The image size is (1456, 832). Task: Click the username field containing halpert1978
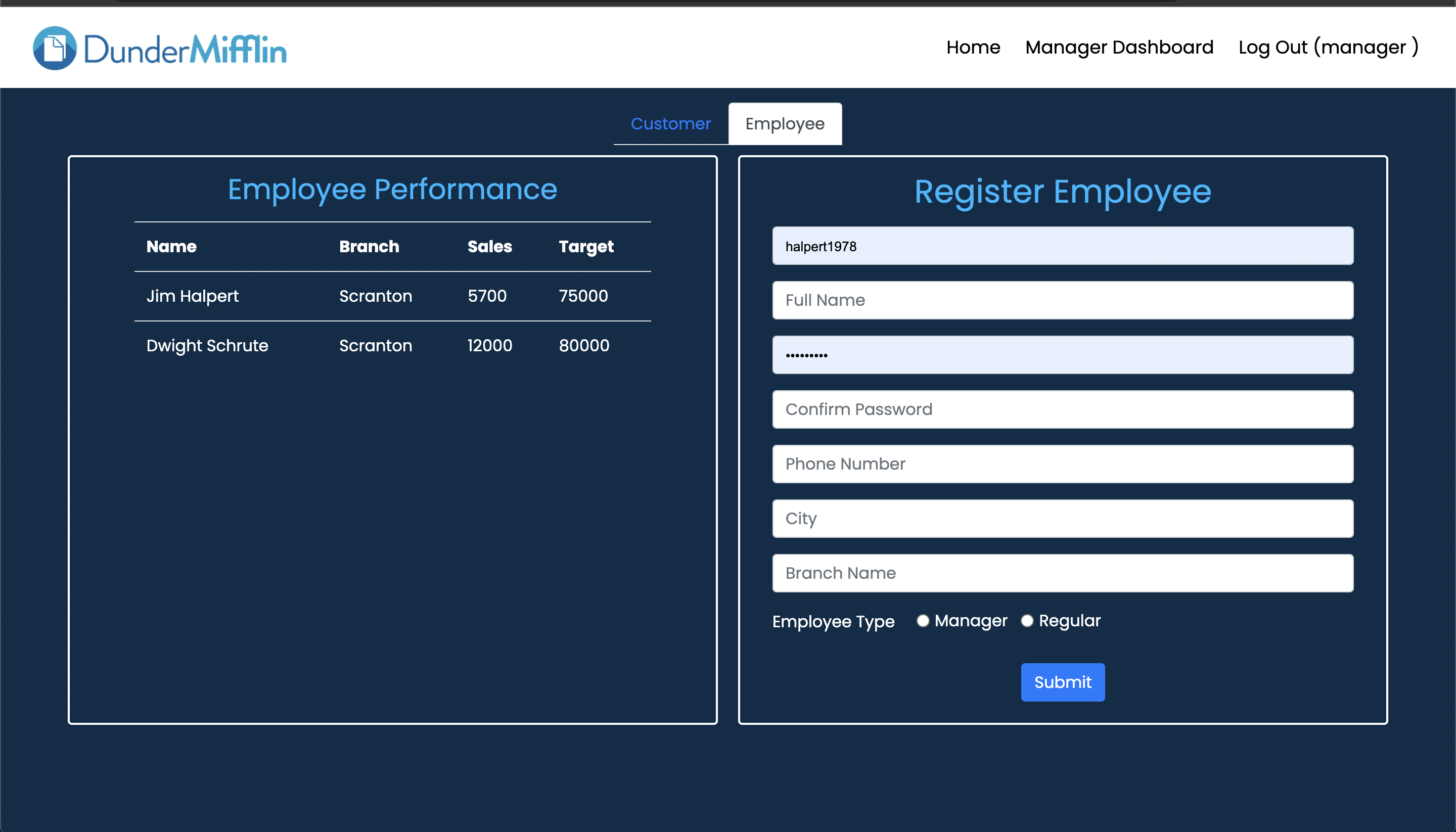(1062, 246)
